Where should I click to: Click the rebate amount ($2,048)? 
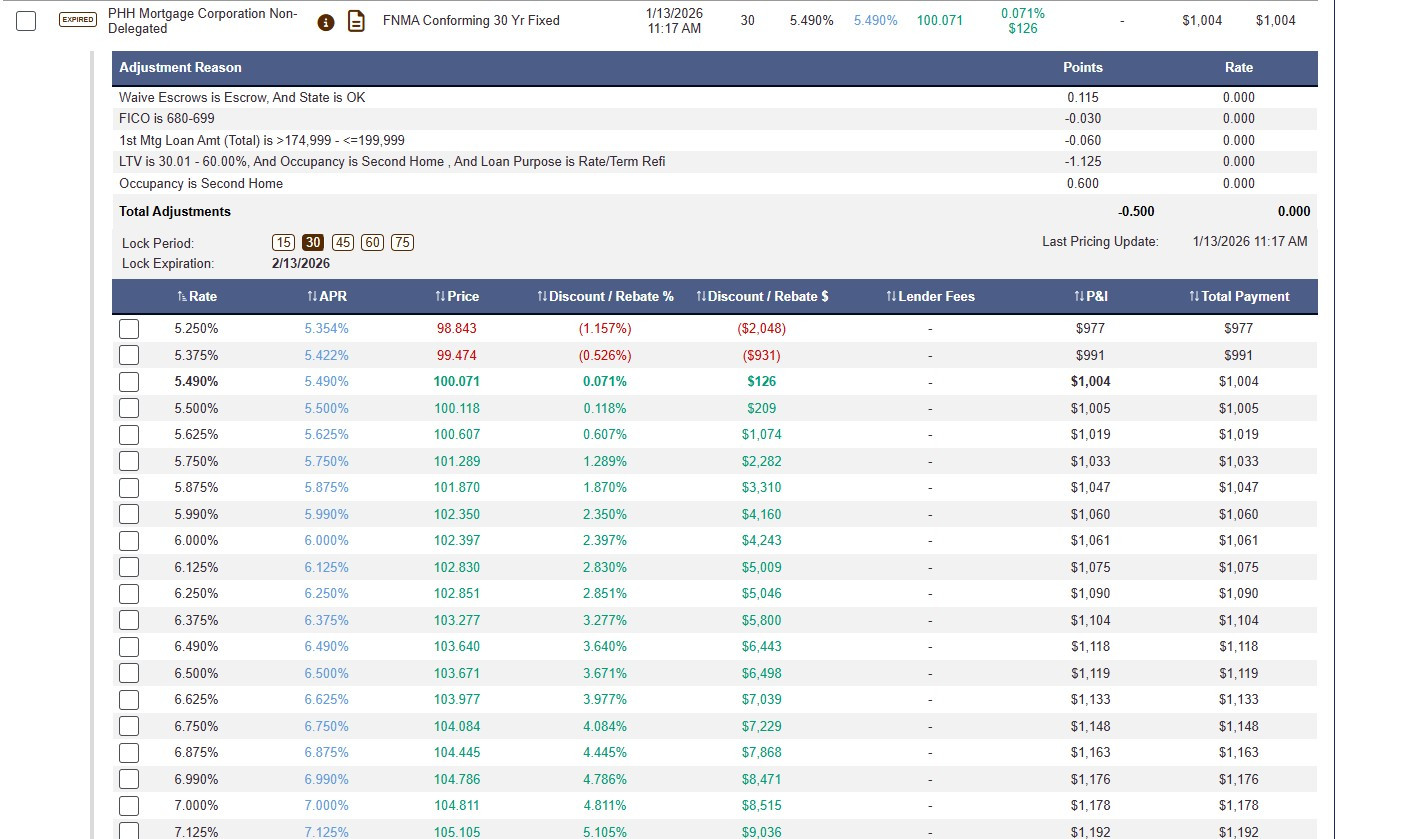coord(761,328)
